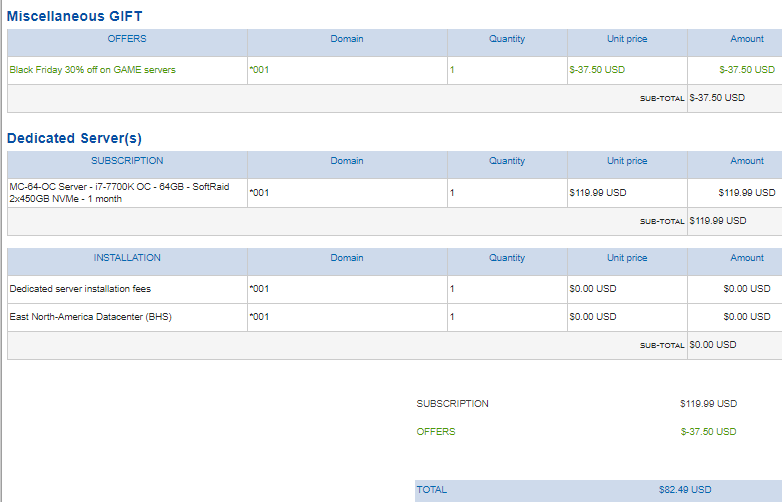Click the $-37.50 USD unit price in offers row

pos(597,70)
